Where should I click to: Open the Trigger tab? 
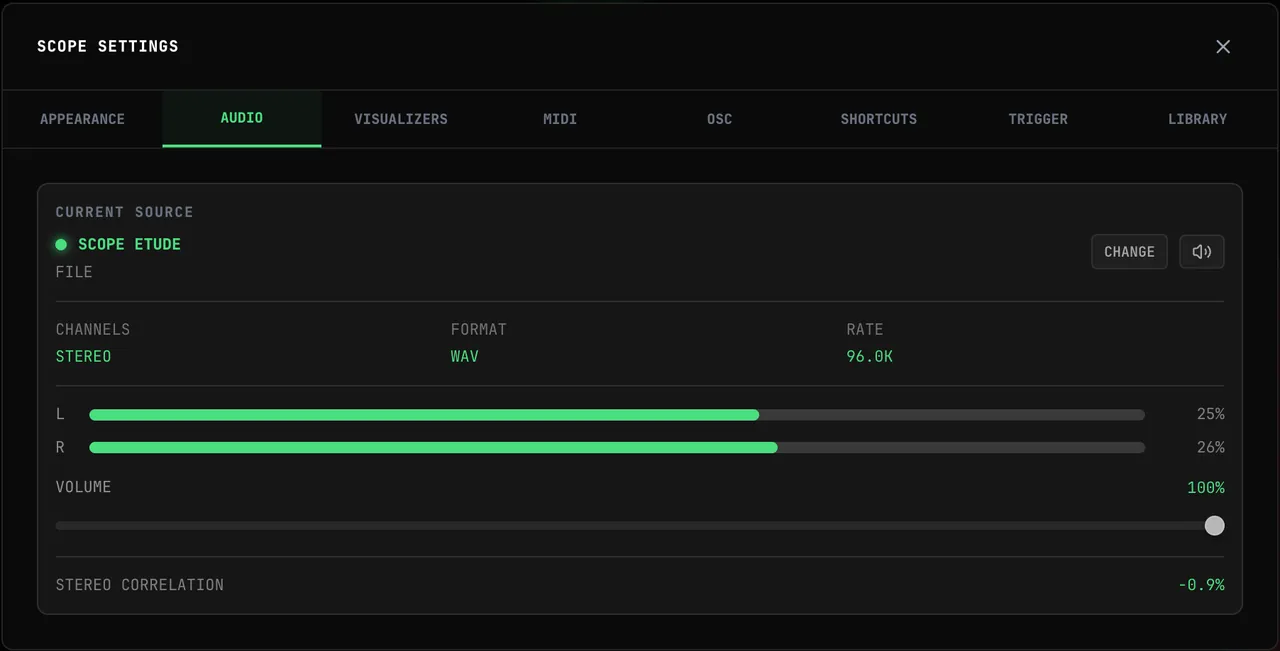coord(1038,119)
